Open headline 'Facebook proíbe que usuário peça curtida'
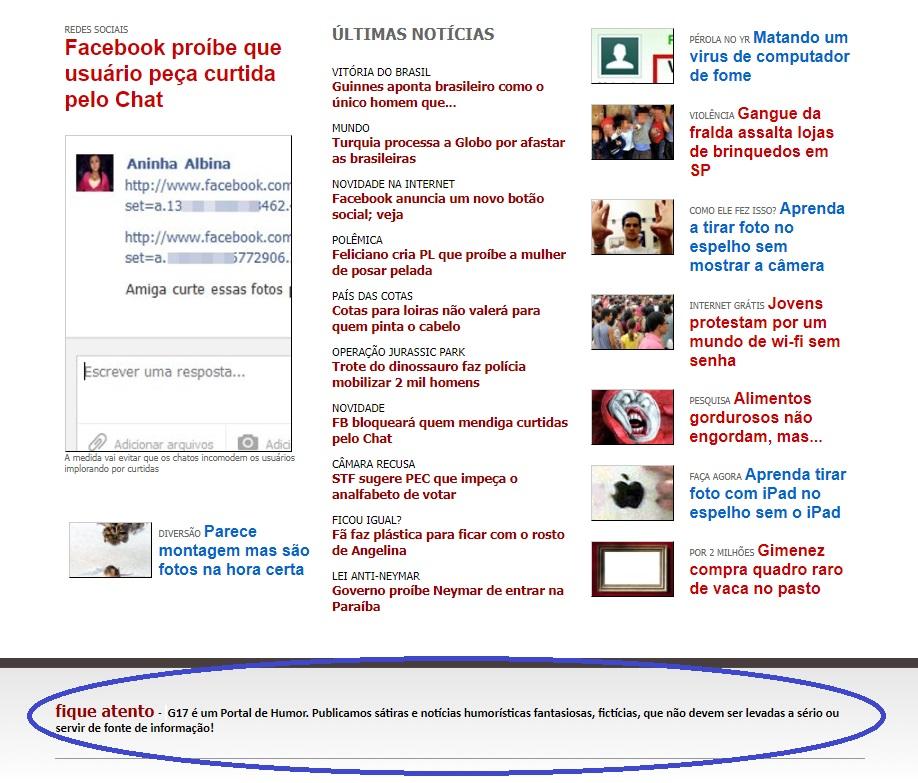This screenshot has width=918, height=783. (x=173, y=73)
